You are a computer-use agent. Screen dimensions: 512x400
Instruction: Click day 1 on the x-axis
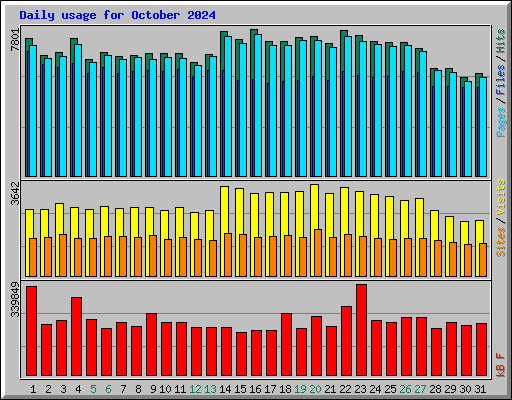(x=33, y=389)
